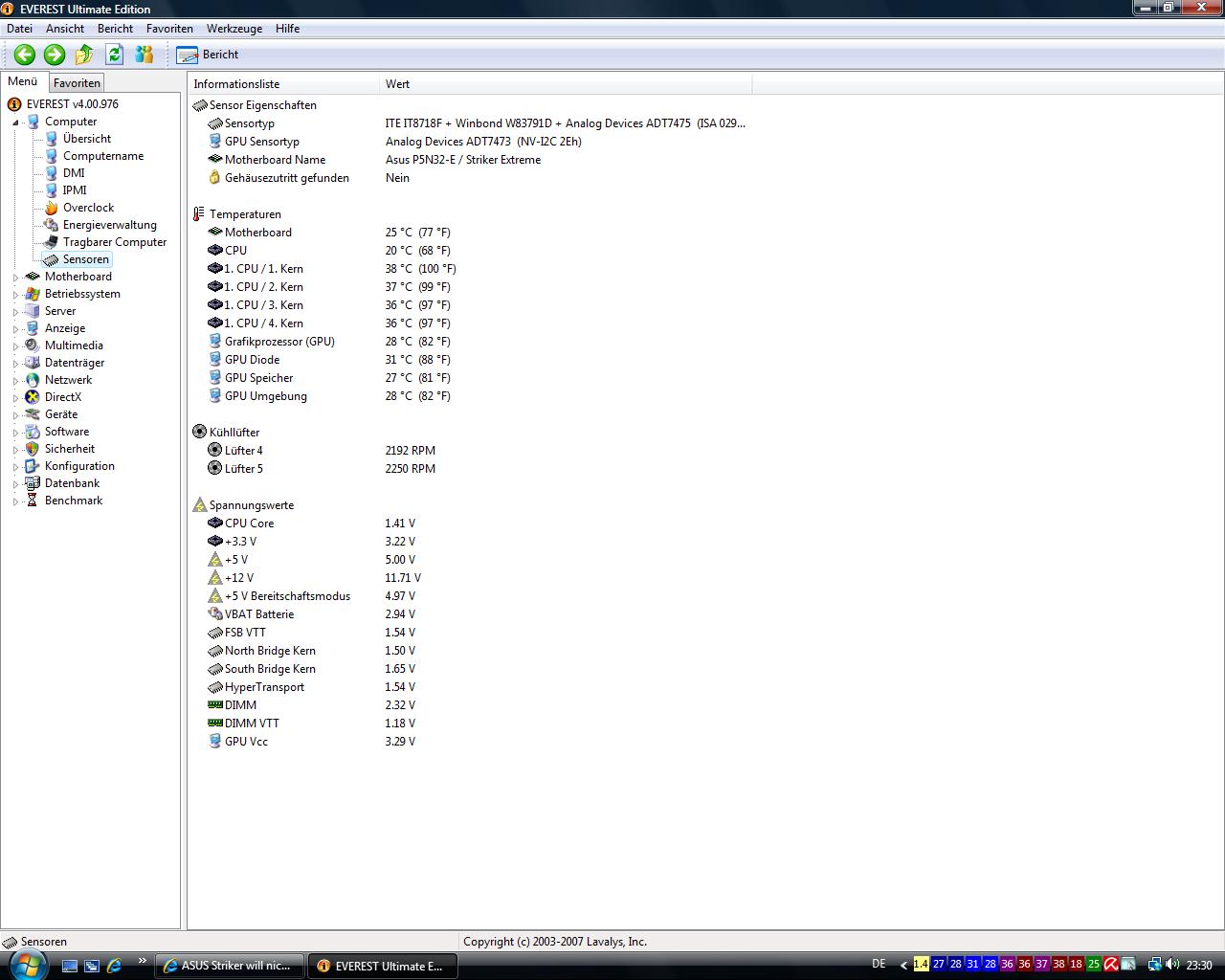The width and height of the screenshot is (1225, 980).
Task: Click the EVEREST Ultimate taskbar button
Action: (382, 966)
